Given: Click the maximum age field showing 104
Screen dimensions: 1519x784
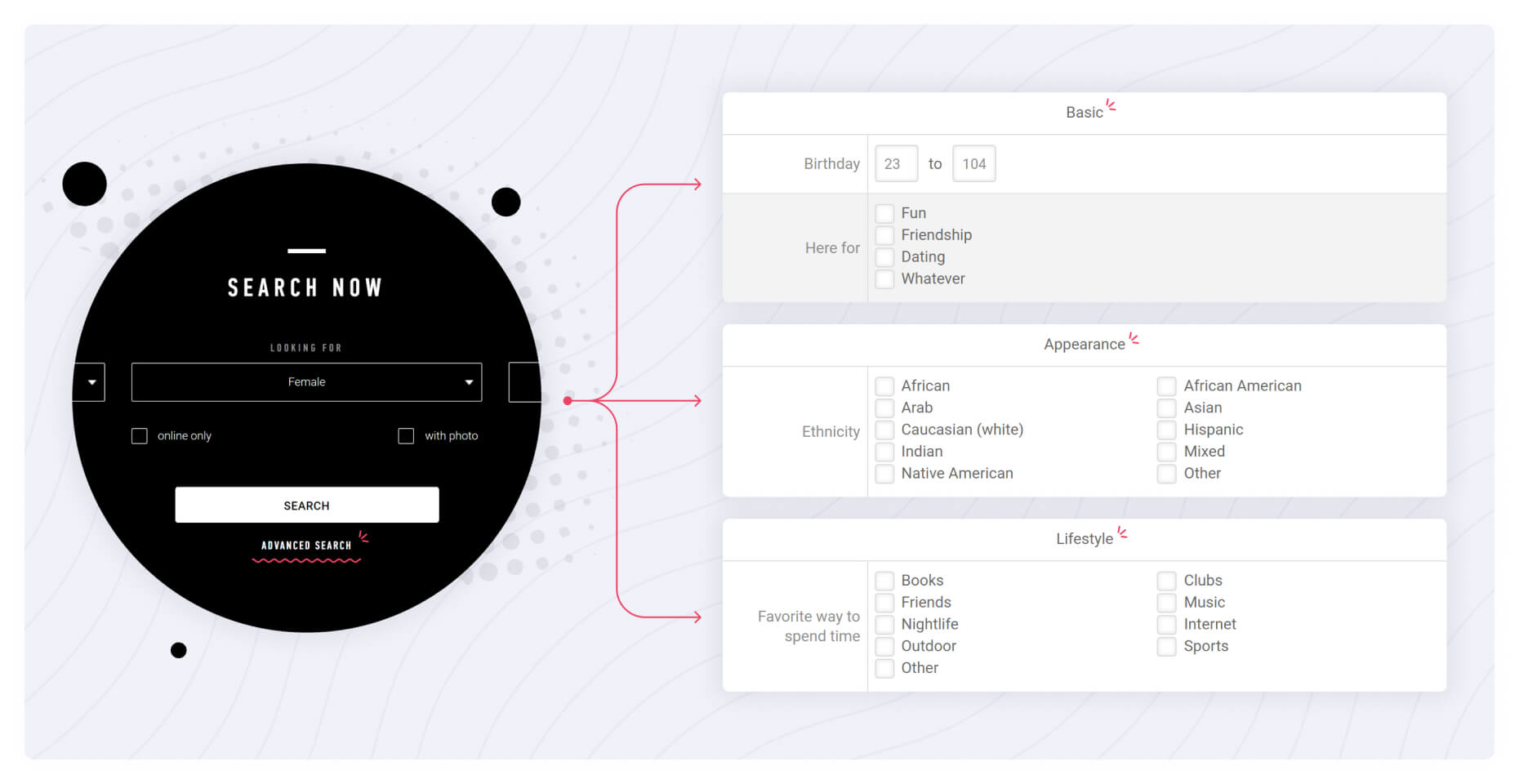Looking at the screenshot, I should [x=973, y=164].
